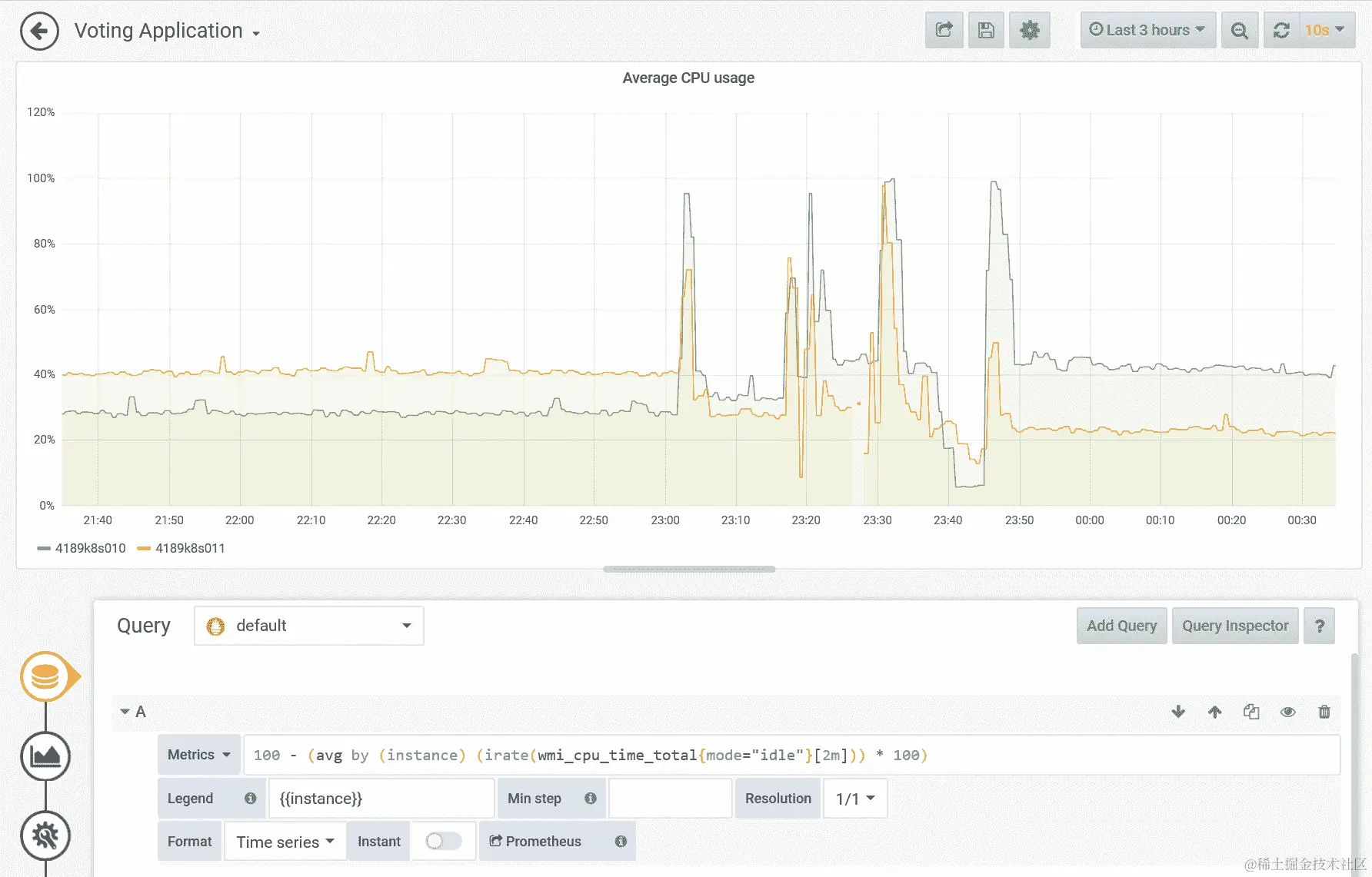
Task: Duplicate query A
Action: [1251, 712]
